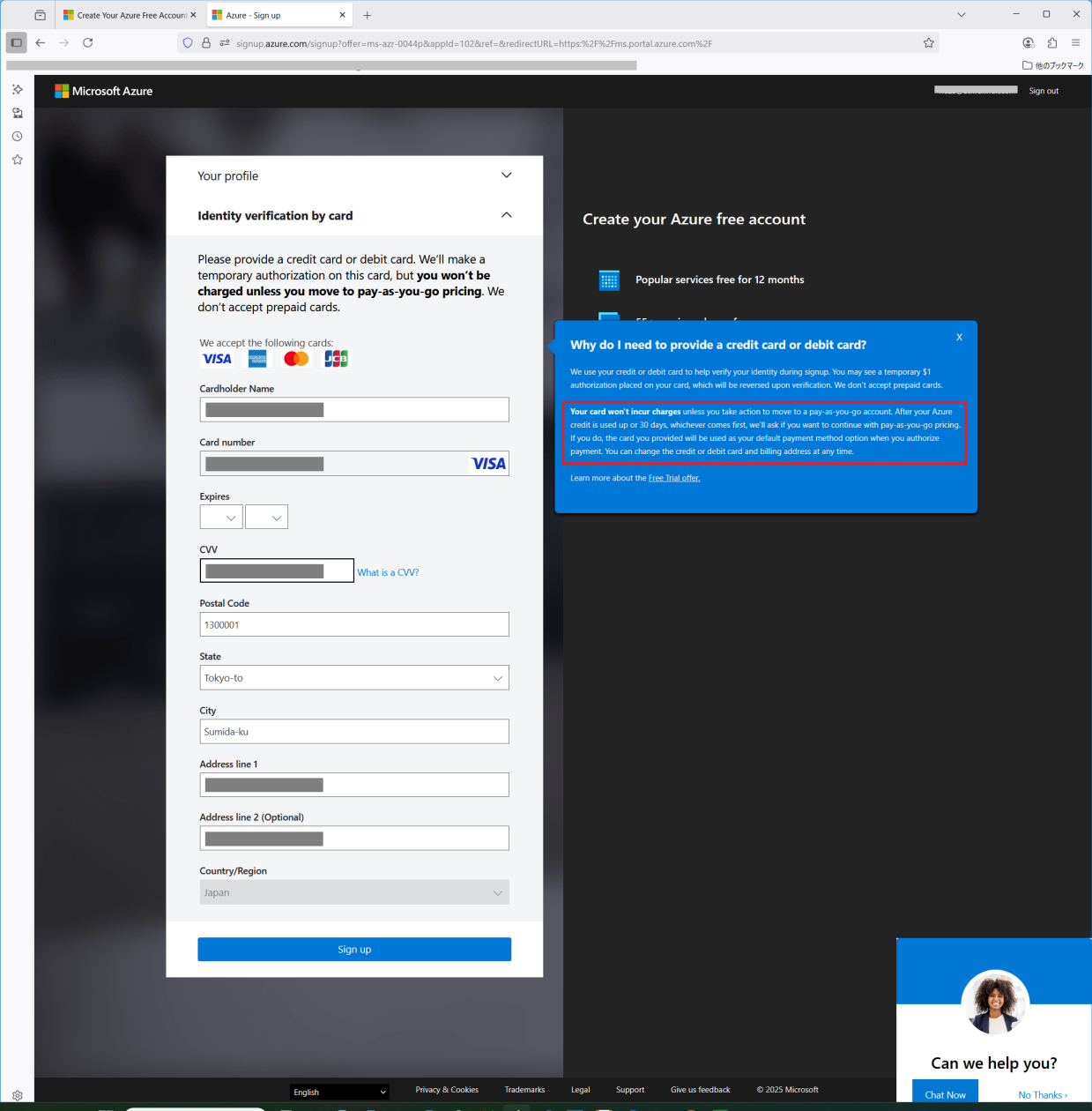
Task: Show synced tabs in sidebar
Action: click(17, 113)
